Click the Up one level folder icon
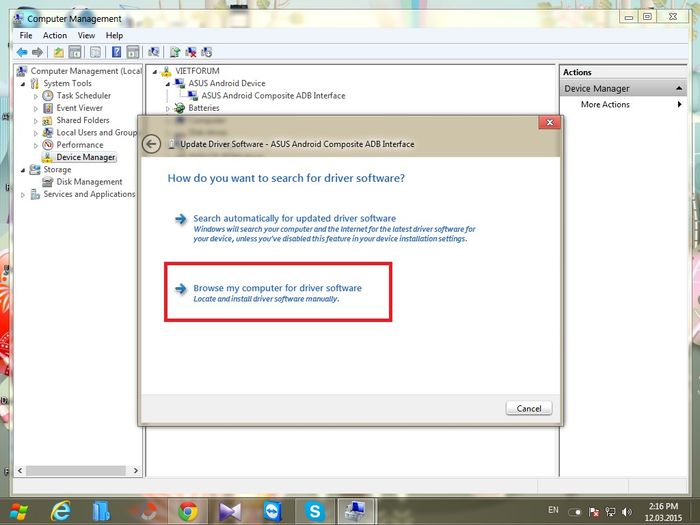The width and height of the screenshot is (700, 525). click(x=58, y=53)
